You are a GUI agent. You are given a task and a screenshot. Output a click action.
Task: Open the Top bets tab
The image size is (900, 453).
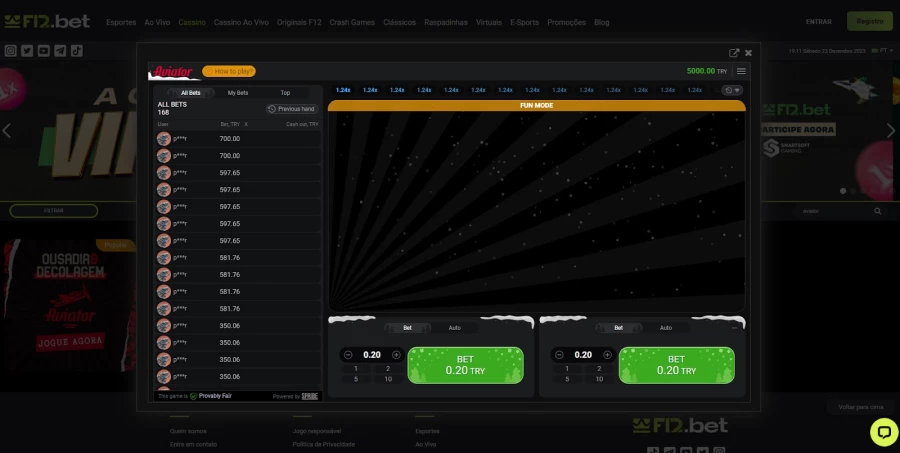click(x=285, y=93)
